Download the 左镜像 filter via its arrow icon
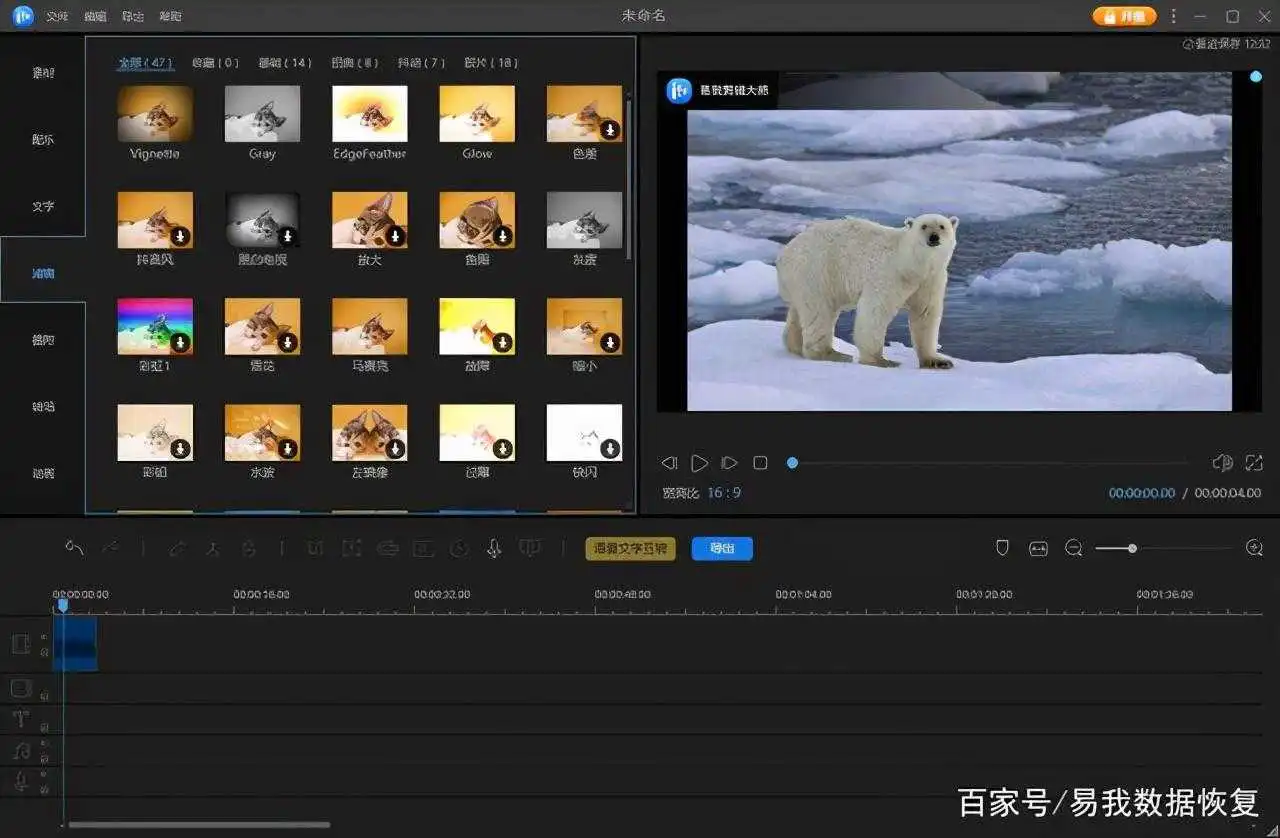1280x838 pixels. click(395, 449)
